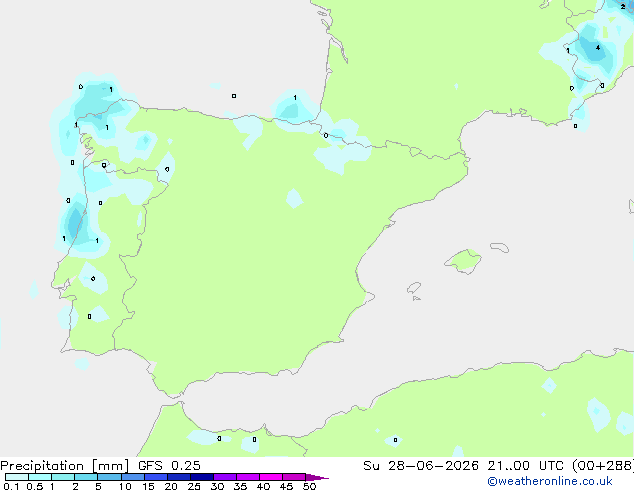
Task: Click the medium blue 10-15 mm legend swatch
Action: 133,477
